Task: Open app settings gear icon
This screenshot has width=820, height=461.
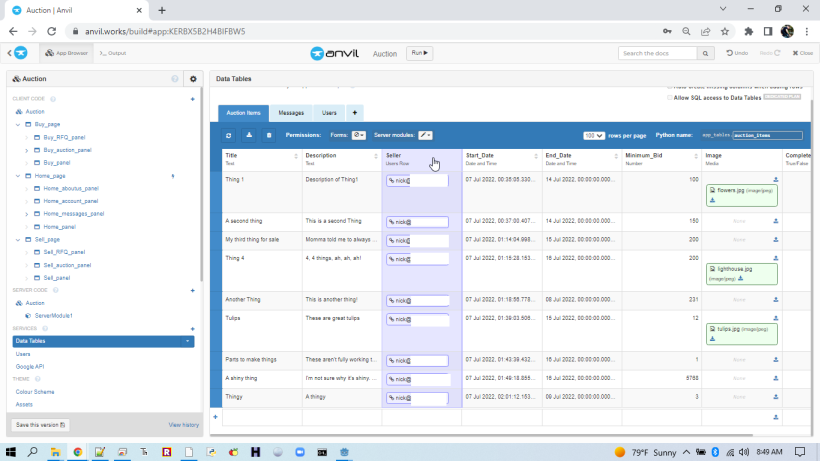Action: pyautogui.click(x=193, y=78)
